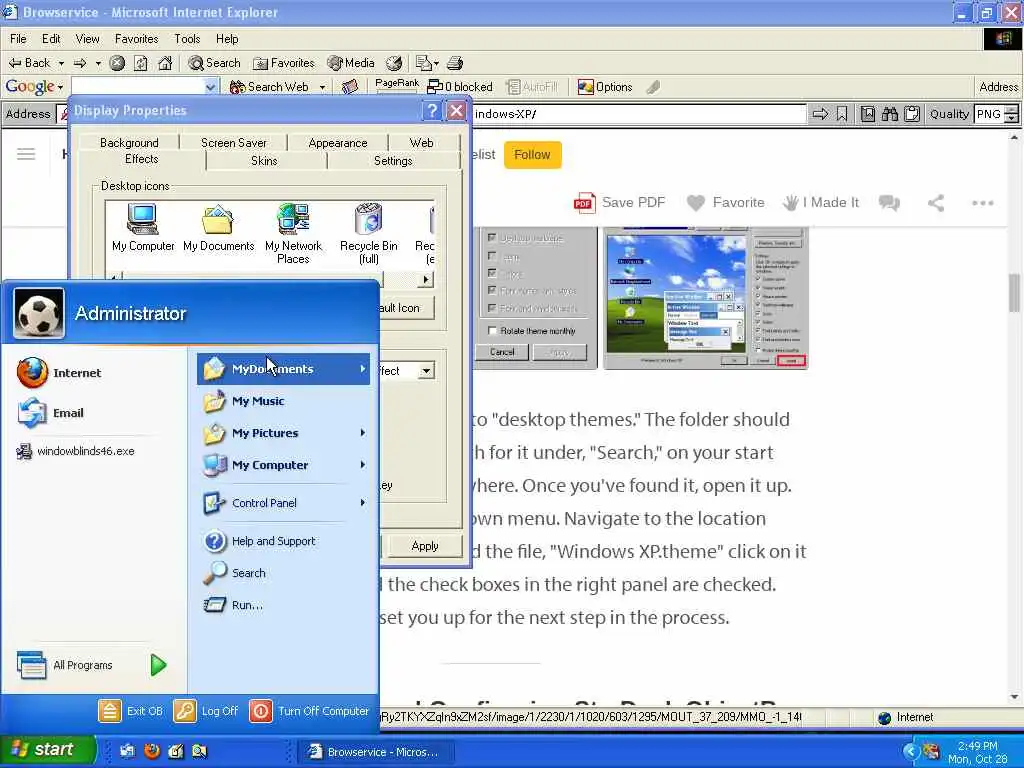Toggle the Rotate theme monthly checkbox
This screenshot has height=768, width=1024.
492,330
